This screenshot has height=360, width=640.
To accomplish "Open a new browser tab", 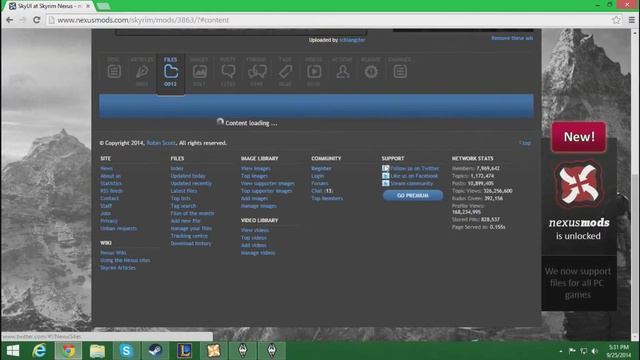I will pos(103,6).
